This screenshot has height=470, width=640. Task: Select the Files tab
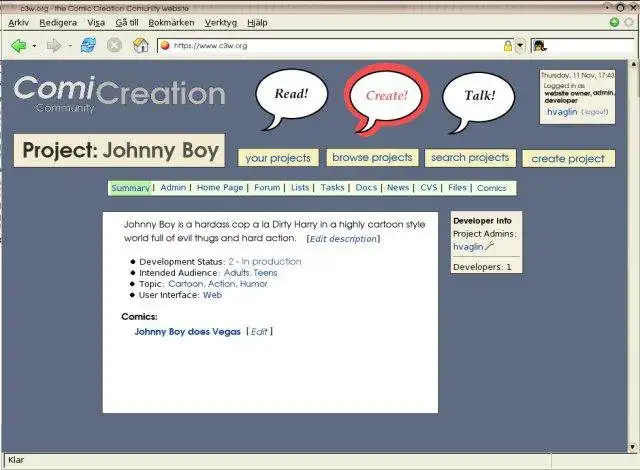coord(457,187)
